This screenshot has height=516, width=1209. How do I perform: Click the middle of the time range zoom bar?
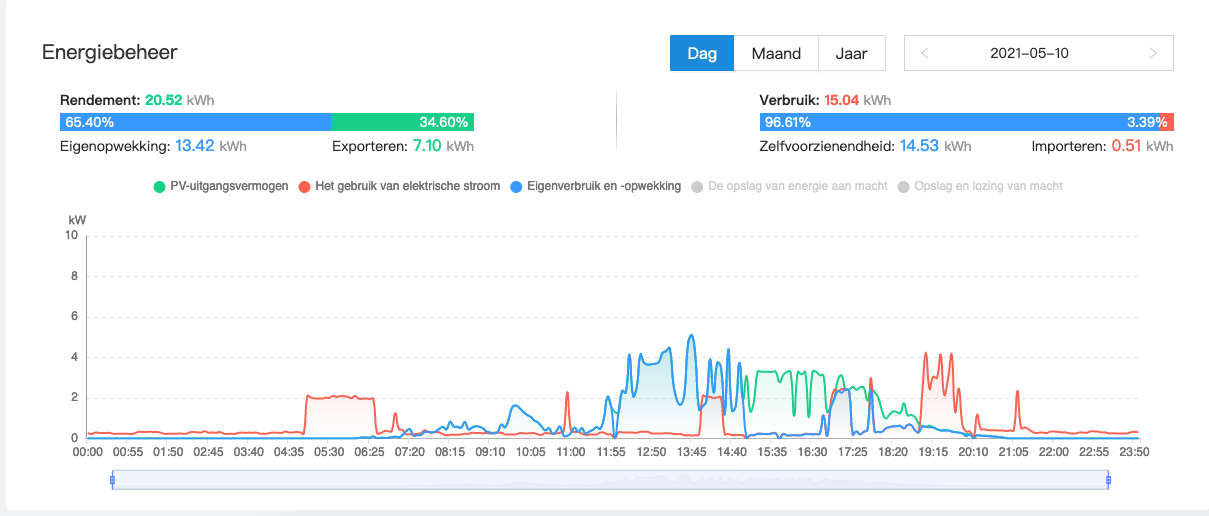(610, 481)
